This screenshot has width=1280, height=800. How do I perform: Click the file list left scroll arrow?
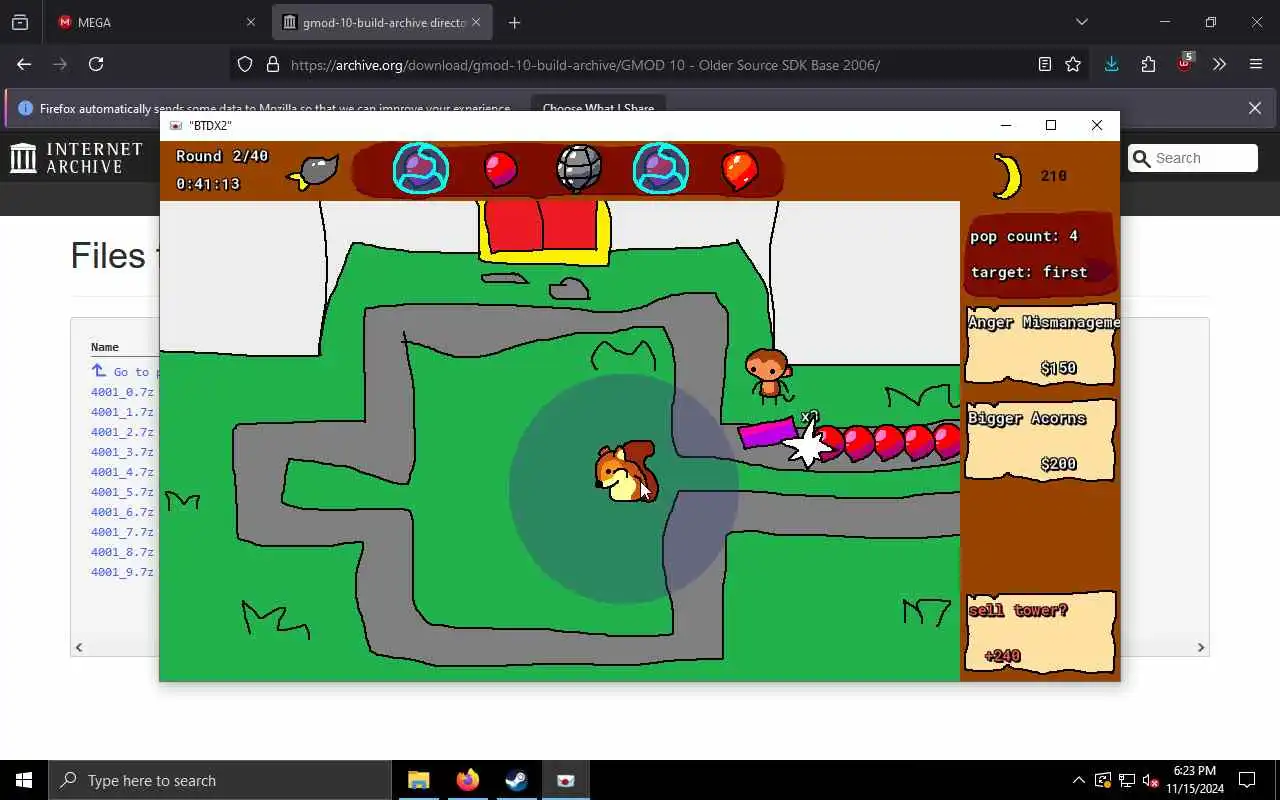click(79, 647)
